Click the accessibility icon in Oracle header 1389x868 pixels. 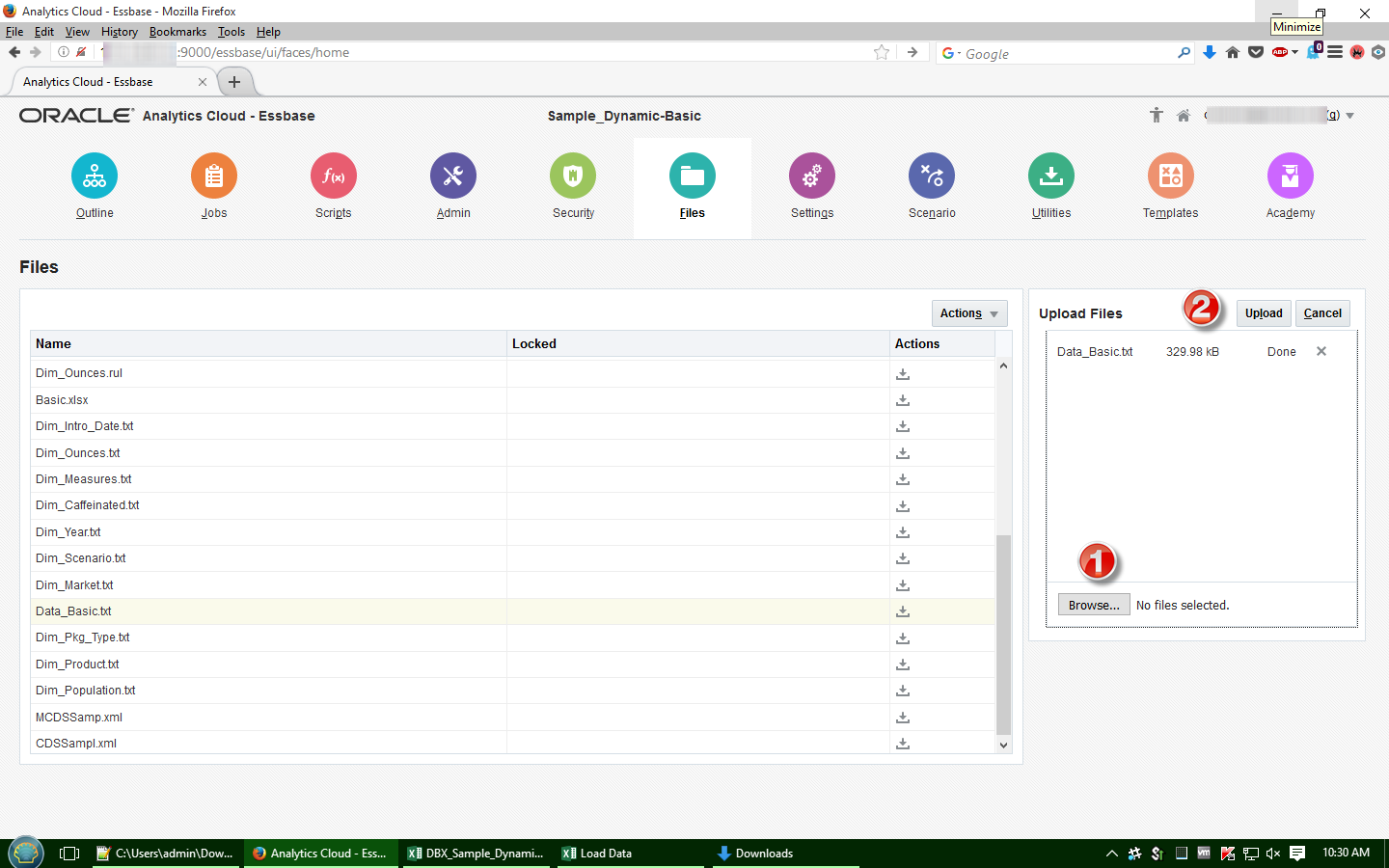(1157, 116)
